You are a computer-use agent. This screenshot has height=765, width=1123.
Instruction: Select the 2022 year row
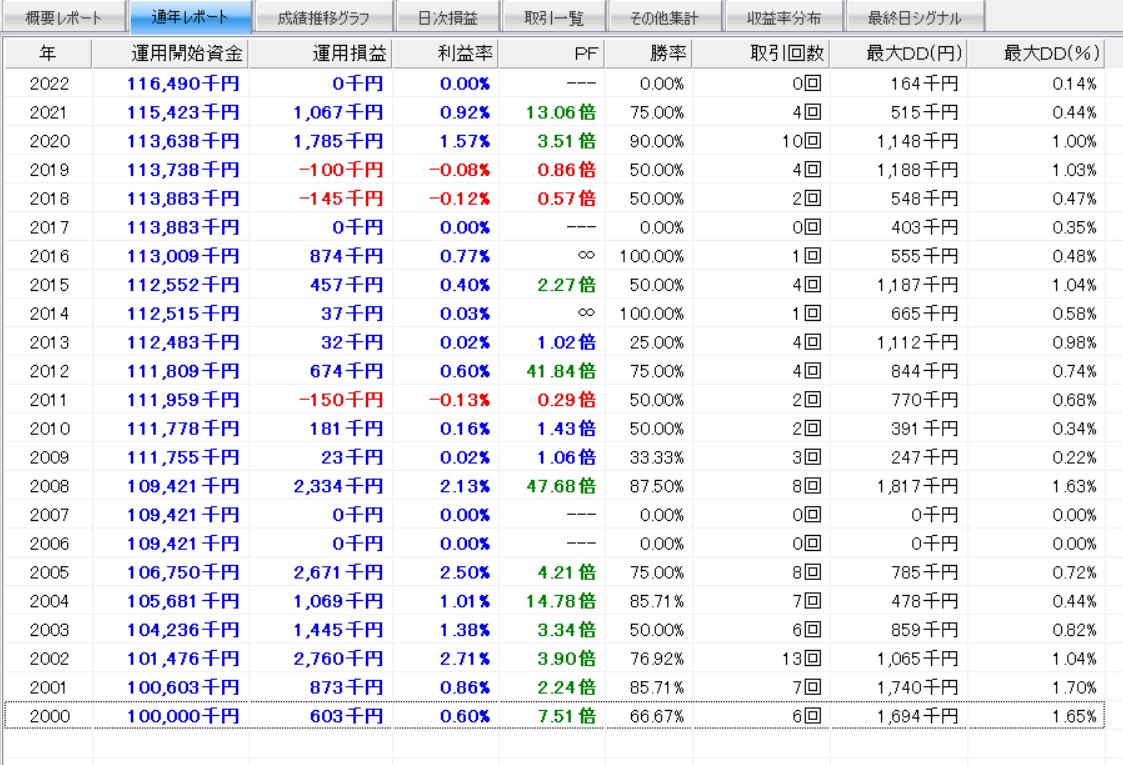point(50,84)
